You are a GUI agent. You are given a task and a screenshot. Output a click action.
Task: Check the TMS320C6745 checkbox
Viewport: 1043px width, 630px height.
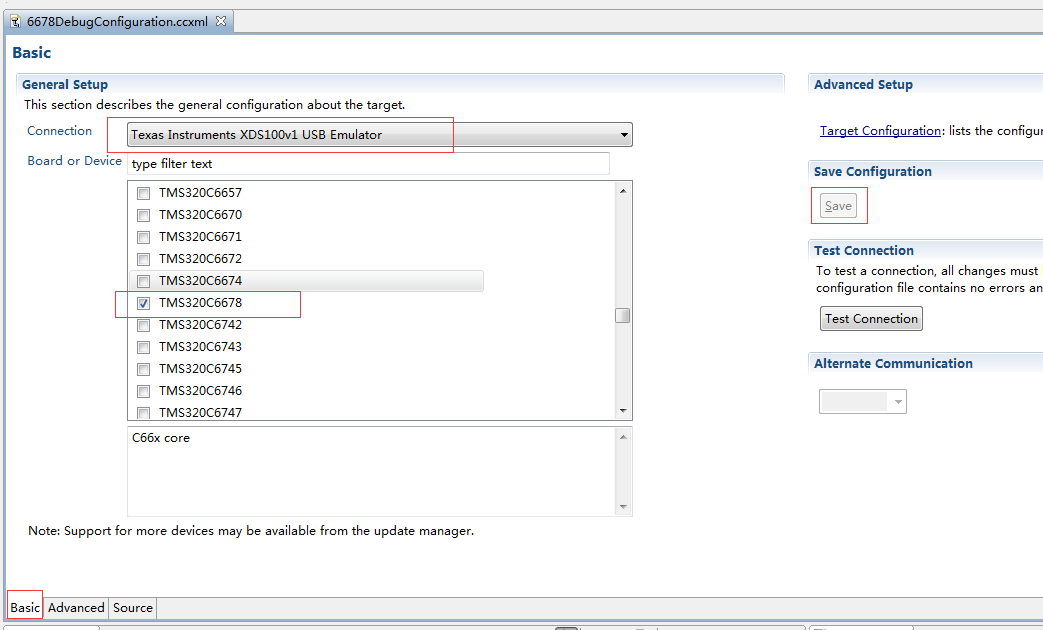pos(143,369)
